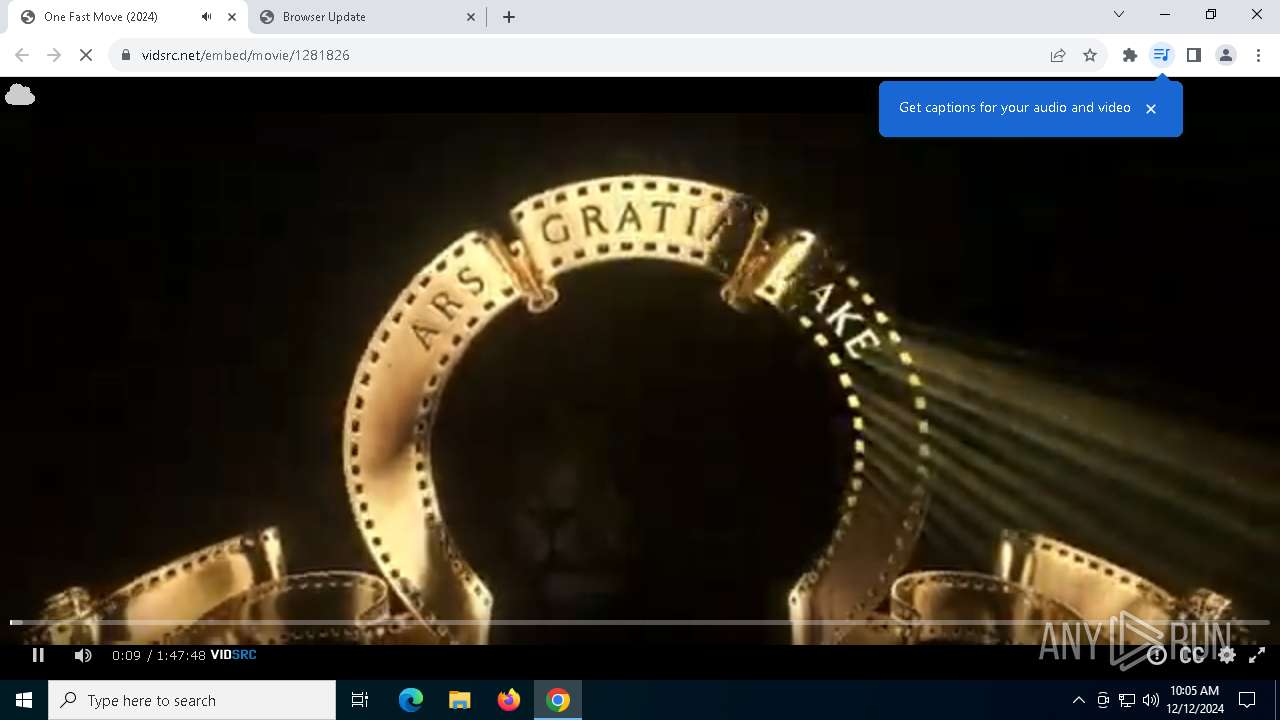Show hidden system tray icons
Image resolution: width=1280 pixels, height=720 pixels.
pos(1078,700)
